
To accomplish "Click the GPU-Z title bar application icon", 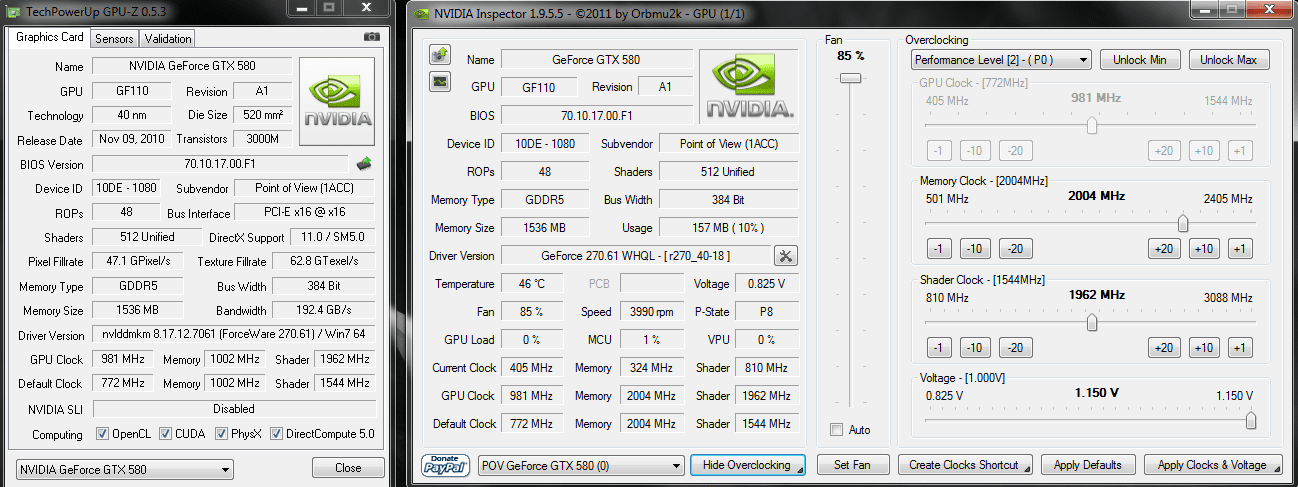I will (x=15, y=10).
